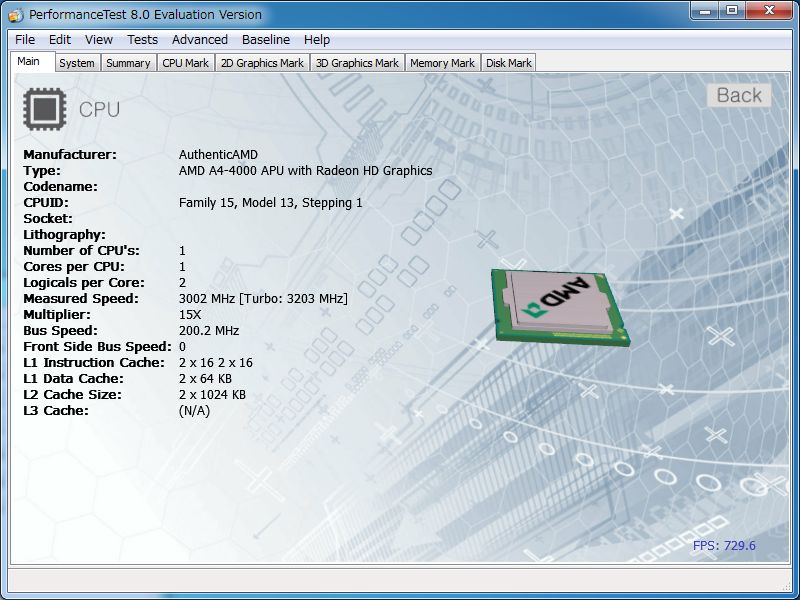Click the 'Measured Speed:' label
The height and width of the screenshot is (600, 800).
[81, 298]
